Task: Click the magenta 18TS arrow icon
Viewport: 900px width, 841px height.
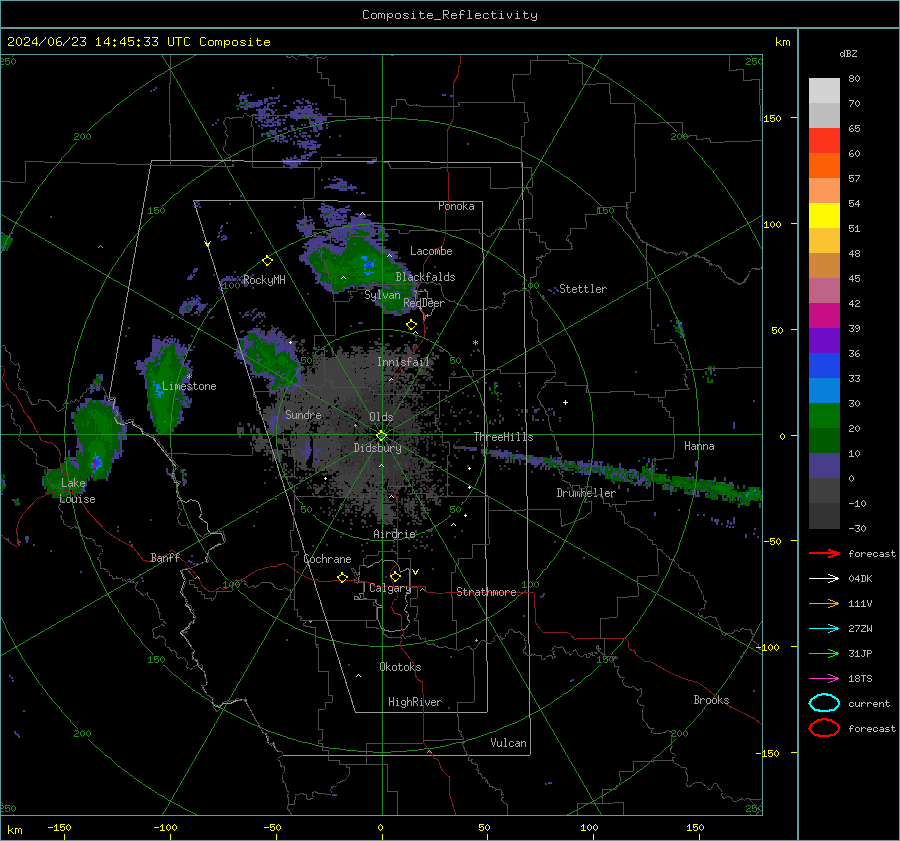Action: [x=824, y=679]
